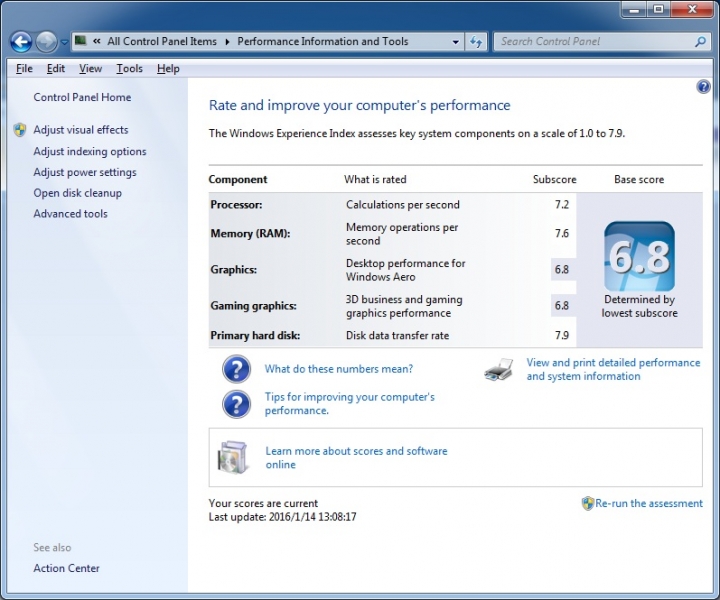Image resolution: width=720 pixels, height=600 pixels.
Task: Expand the double-chevron breadcrumb overflow
Action: 96,41
